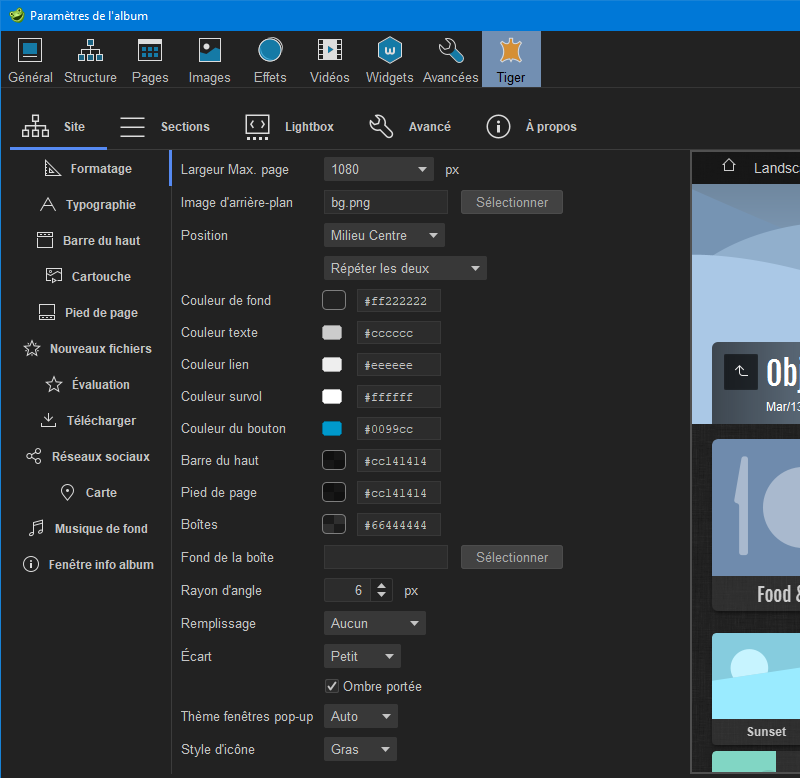The width and height of the screenshot is (800, 778).
Task: Increase the Rayon d'angle stepper value
Action: [382, 585]
